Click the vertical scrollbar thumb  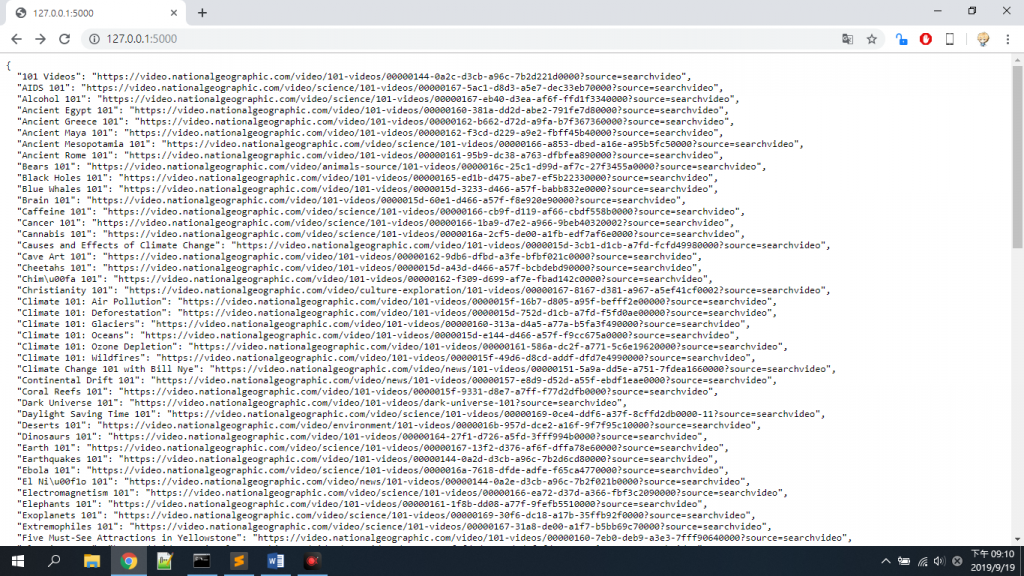(x=1017, y=157)
